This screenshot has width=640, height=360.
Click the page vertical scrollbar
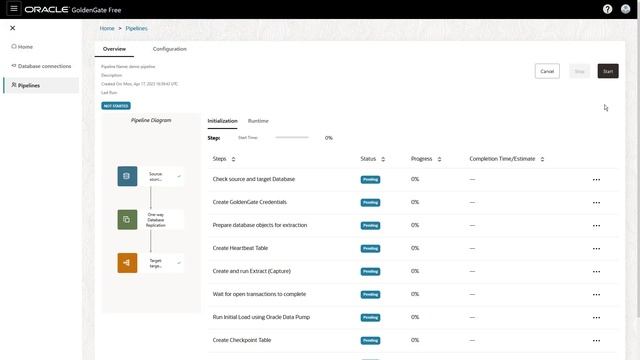point(638,167)
